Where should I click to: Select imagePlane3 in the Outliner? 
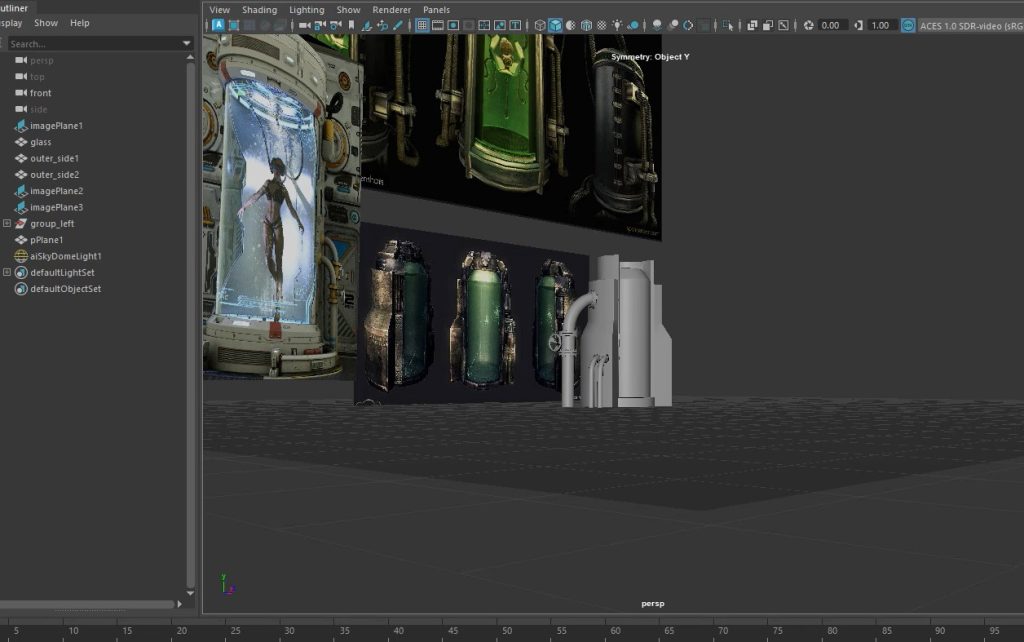click(x=56, y=207)
